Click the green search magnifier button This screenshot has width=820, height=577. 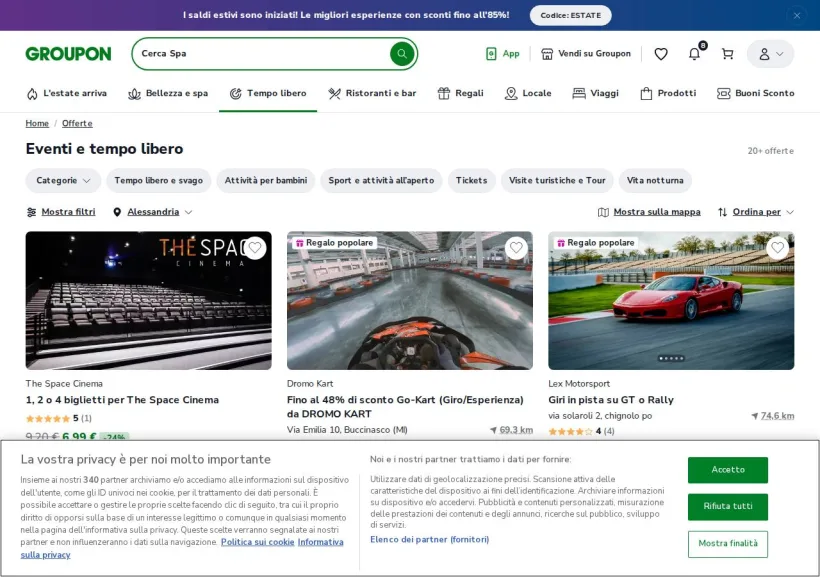tap(402, 53)
